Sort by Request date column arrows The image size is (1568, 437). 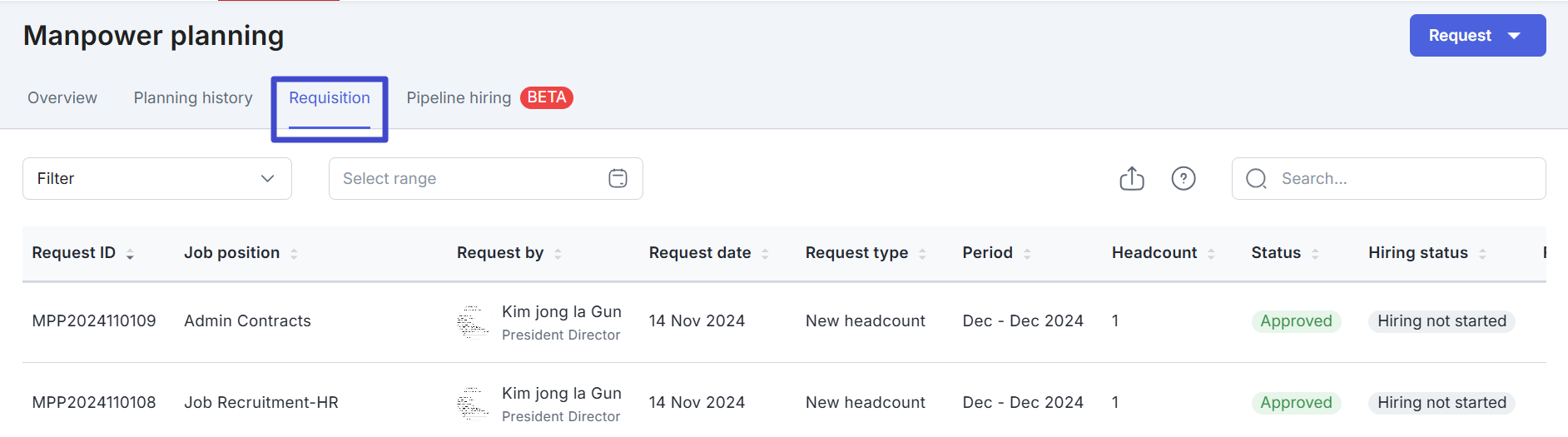[765, 254]
